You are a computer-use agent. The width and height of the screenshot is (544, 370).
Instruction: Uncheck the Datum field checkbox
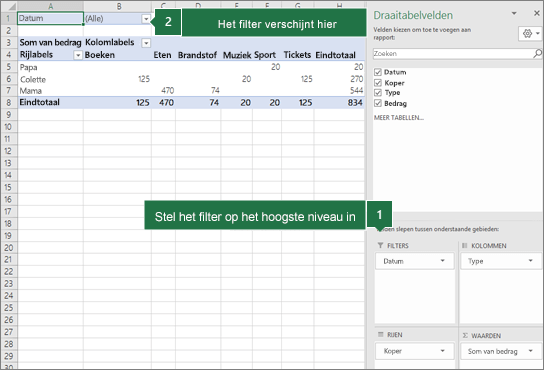point(378,72)
